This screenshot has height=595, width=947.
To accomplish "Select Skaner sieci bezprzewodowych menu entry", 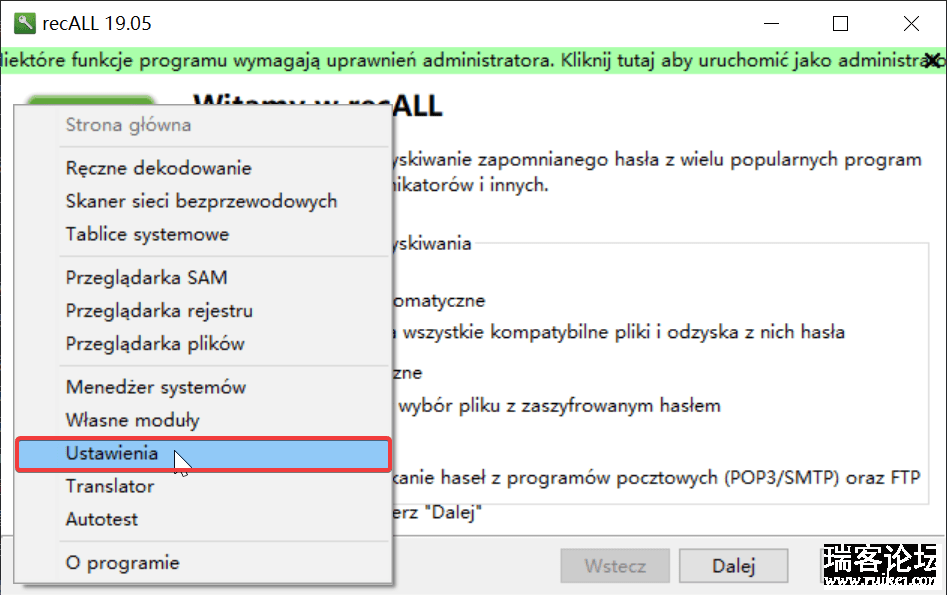I will [204, 201].
